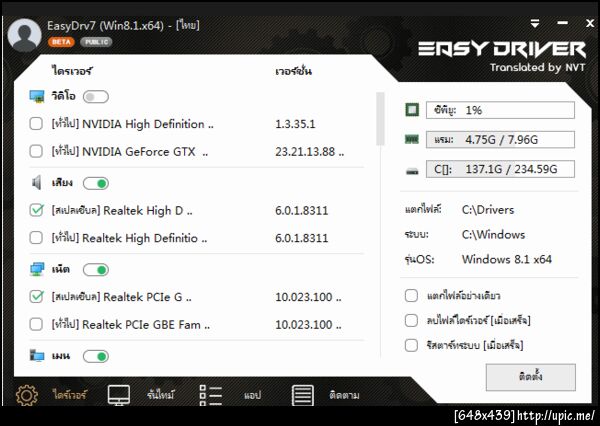This screenshot has height=426, width=600.
Task: Click the C:\Drivers extract path
Action: click(488, 210)
